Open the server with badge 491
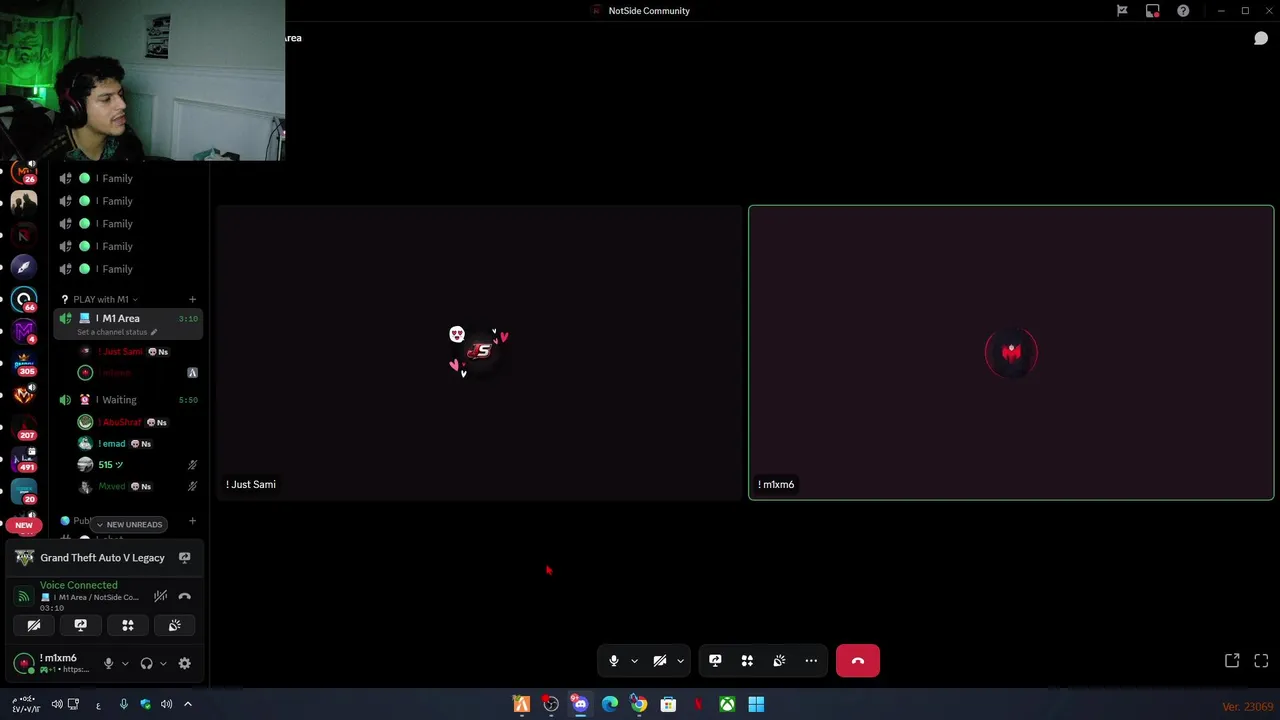 point(24,459)
